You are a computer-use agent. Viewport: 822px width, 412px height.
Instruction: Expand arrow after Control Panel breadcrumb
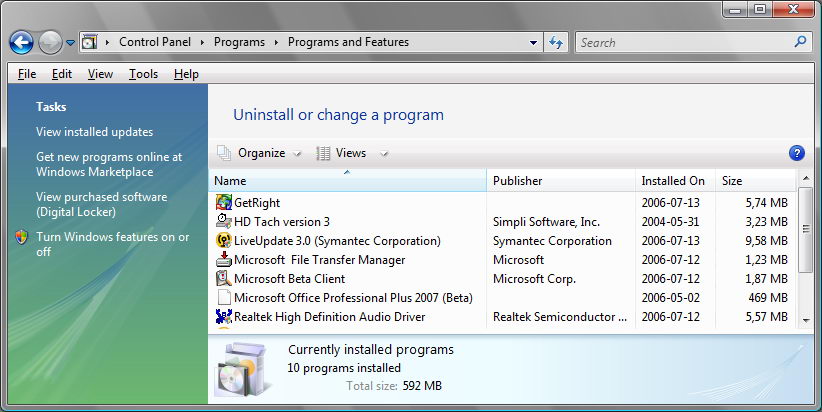[202, 42]
